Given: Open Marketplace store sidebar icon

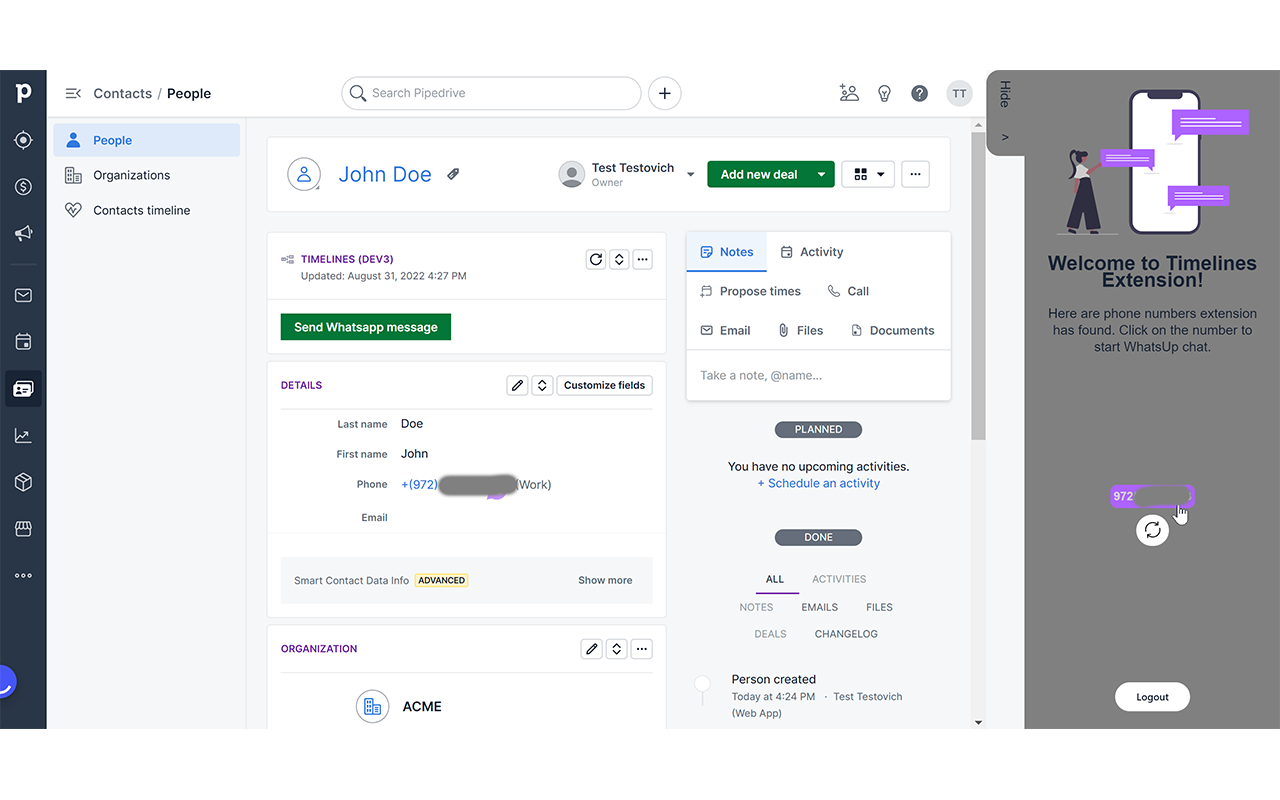Looking at the screenshot, I should tap(23, 528).
